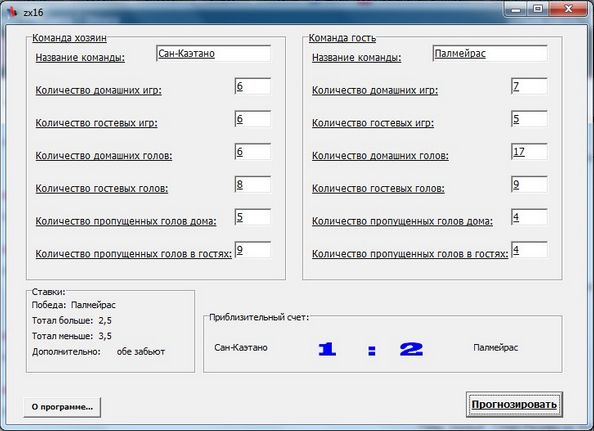Open the О программе... dialog button
Screen dimensions: 594x431
coord(62,407)
